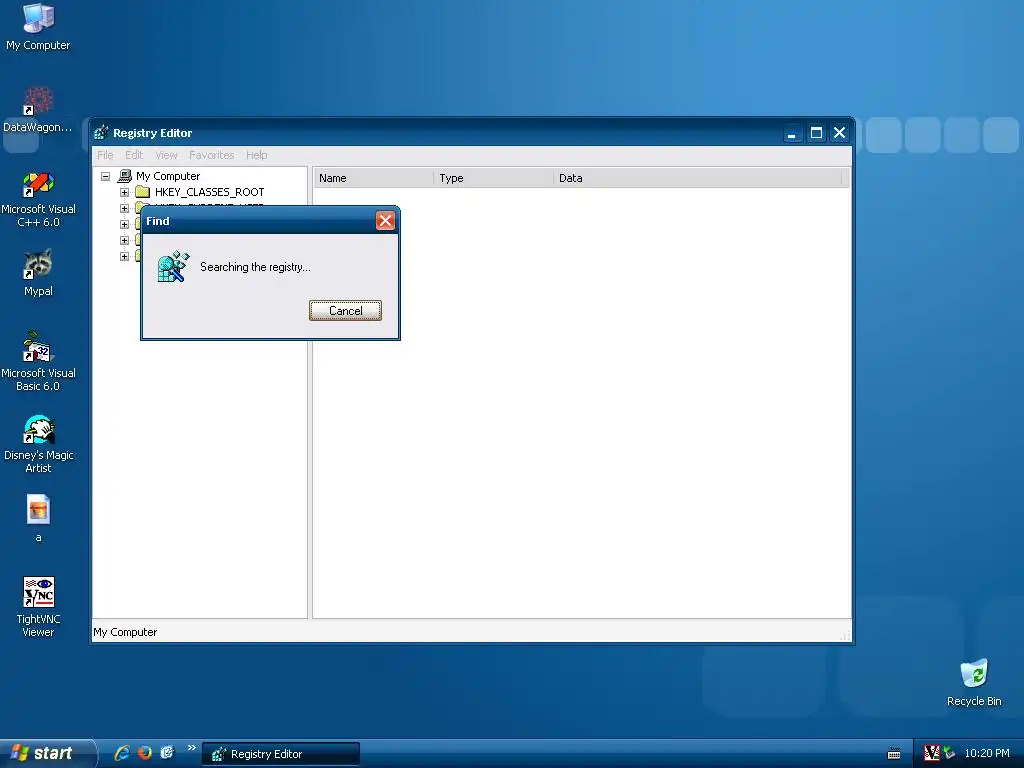Click the Registry Editor taskbar button
Image resolution: width=1024 pixels, height=768 pixels.
pos(281,754)
